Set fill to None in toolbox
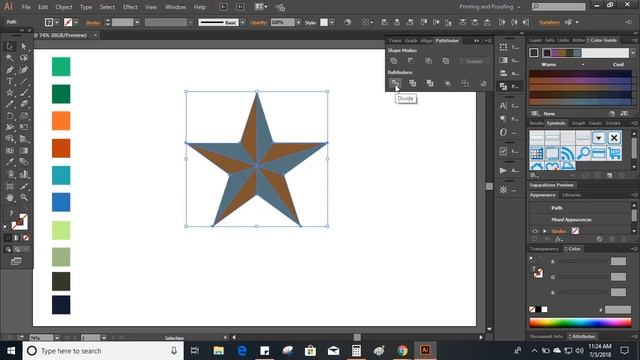Viewport: 640px width, 360px height. [26, 238]
